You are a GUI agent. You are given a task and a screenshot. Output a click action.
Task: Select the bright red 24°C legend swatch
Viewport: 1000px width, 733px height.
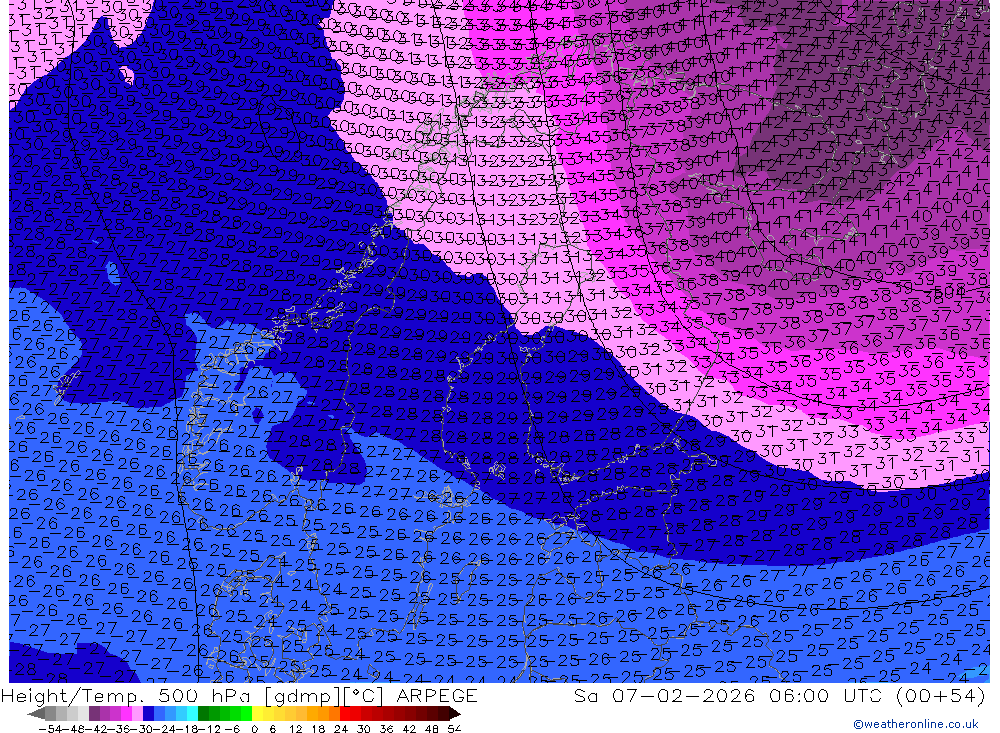[345, 713]
